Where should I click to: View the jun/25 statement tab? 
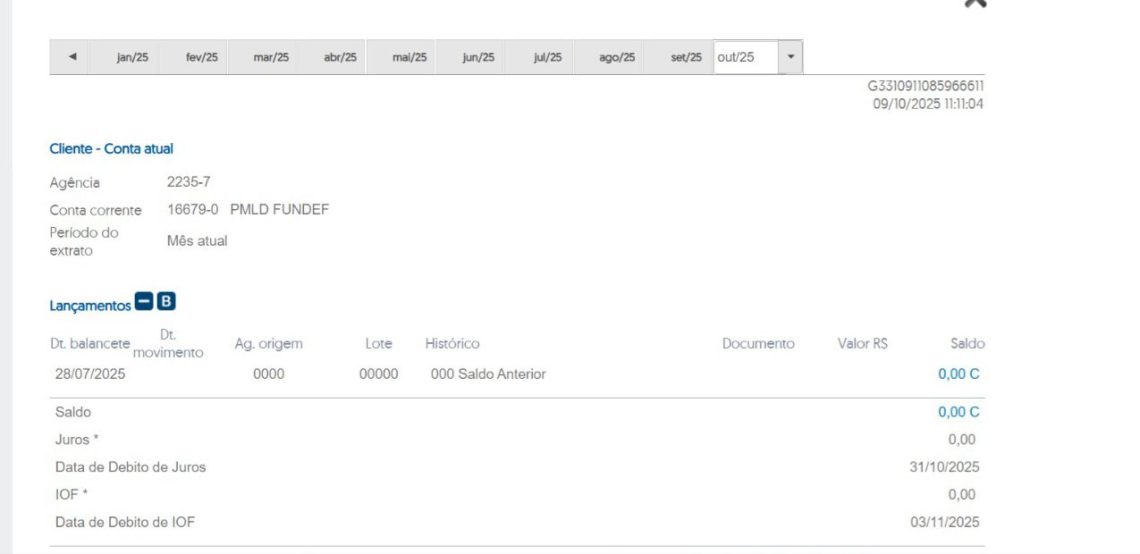click(478, 58)
